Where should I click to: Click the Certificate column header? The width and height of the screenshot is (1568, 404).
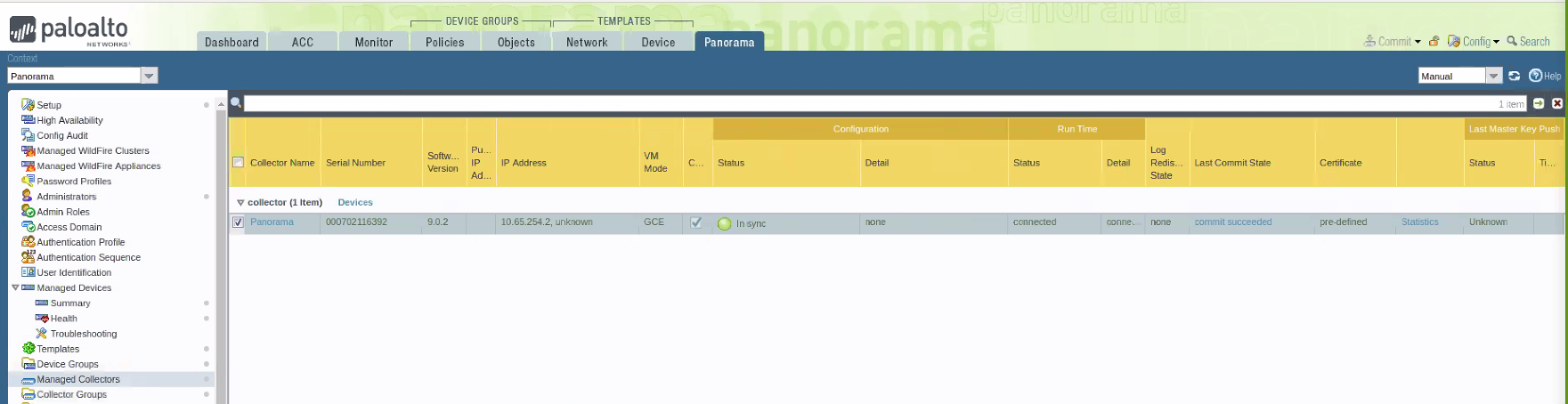click(1341, 163)
